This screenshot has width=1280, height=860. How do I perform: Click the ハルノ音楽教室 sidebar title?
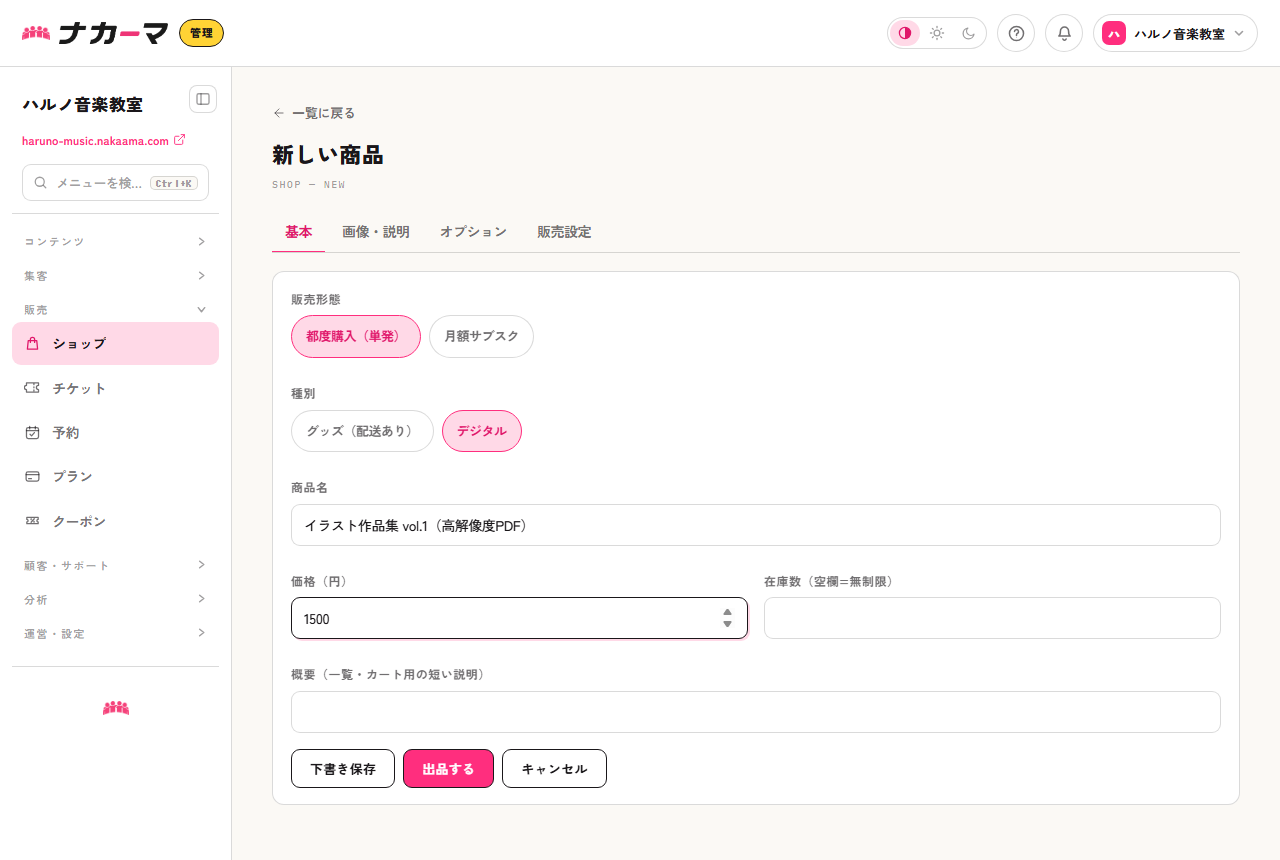[82, 104]
